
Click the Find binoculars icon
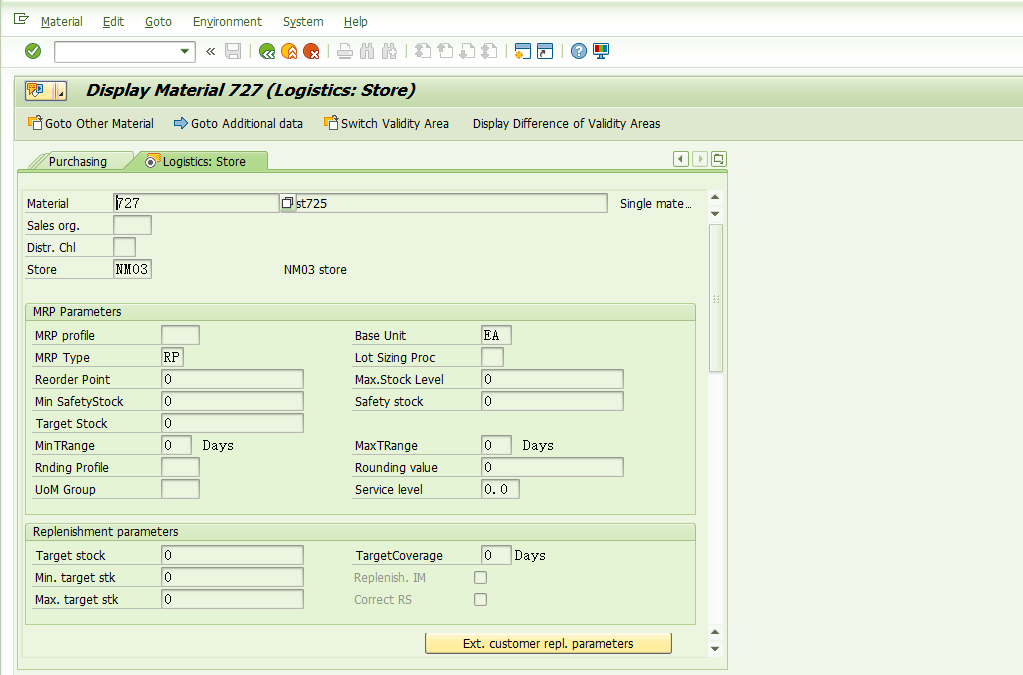[x=367, y=51]
